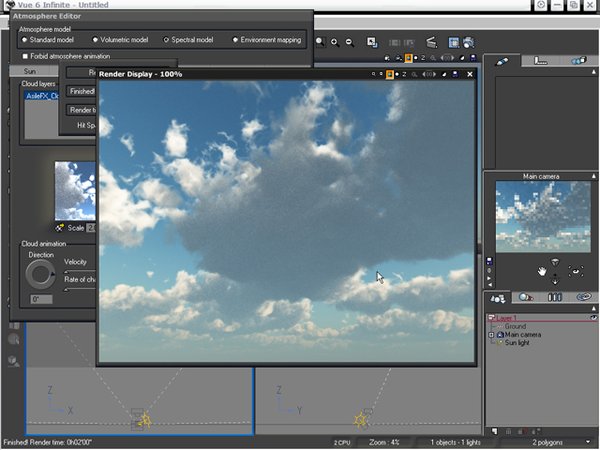The image size is (600, 450).
Task: Open the Aspect tab with the brush icon
Action: (500, 62)
